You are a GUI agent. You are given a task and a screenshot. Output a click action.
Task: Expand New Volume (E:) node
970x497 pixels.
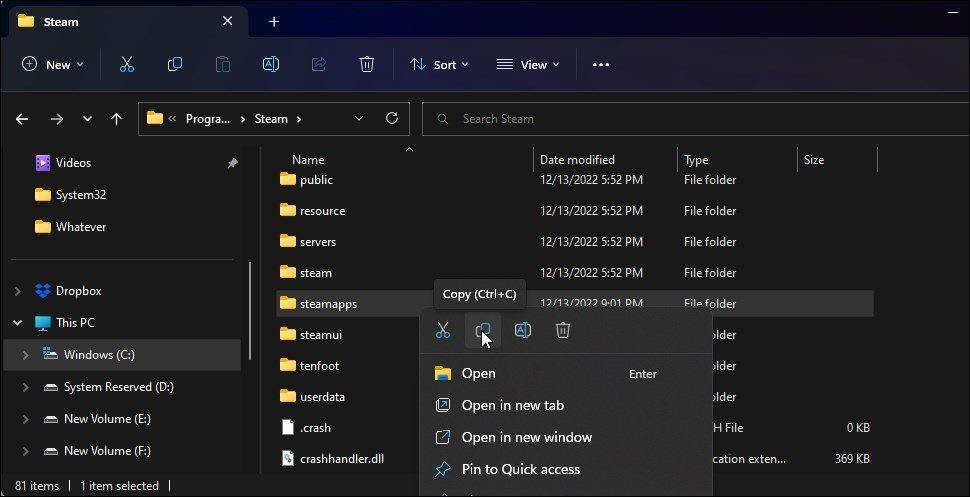tap(25, 419)
